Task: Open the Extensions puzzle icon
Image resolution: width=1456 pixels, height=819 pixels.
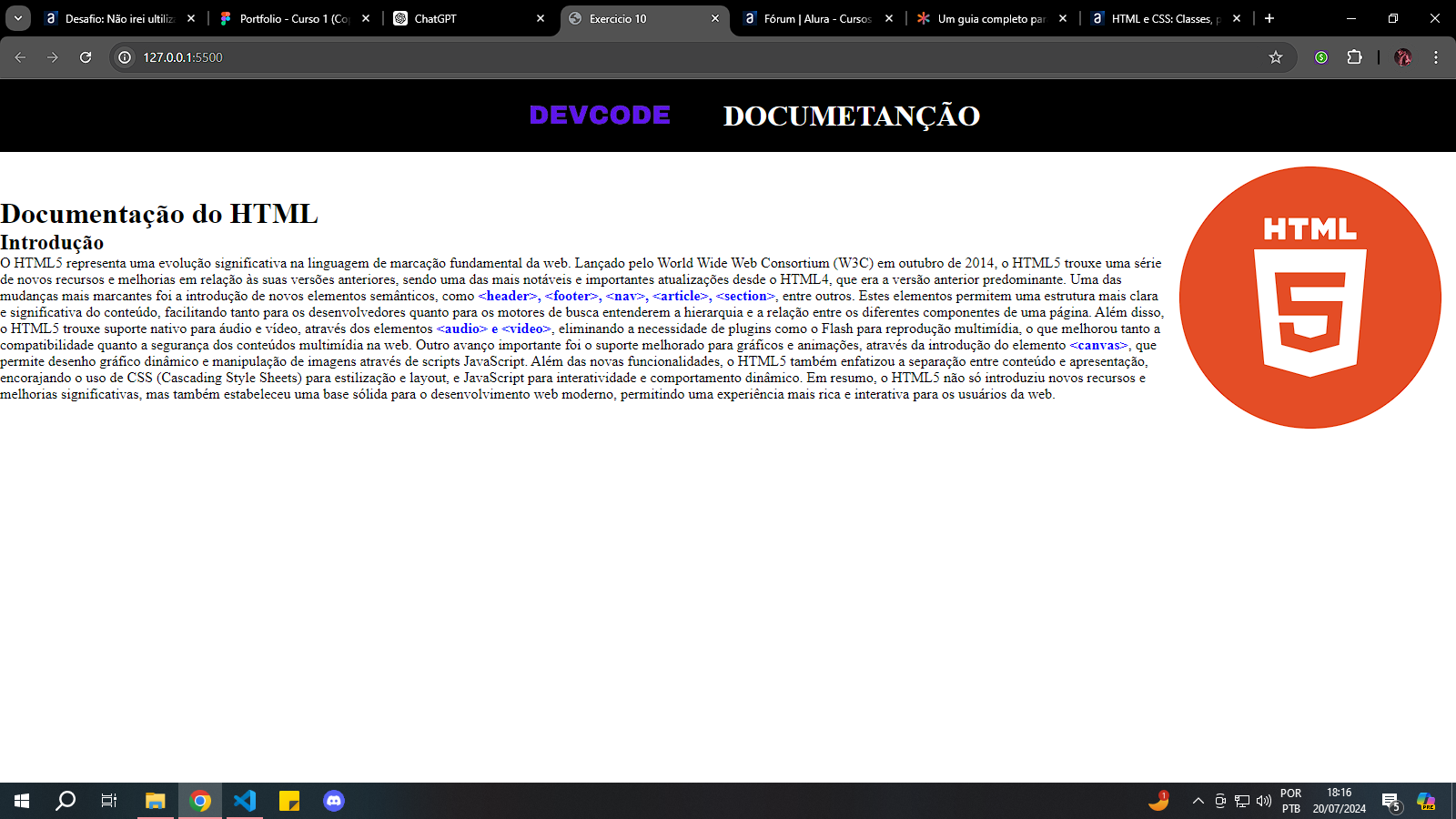Action: tap(1354, 57)
